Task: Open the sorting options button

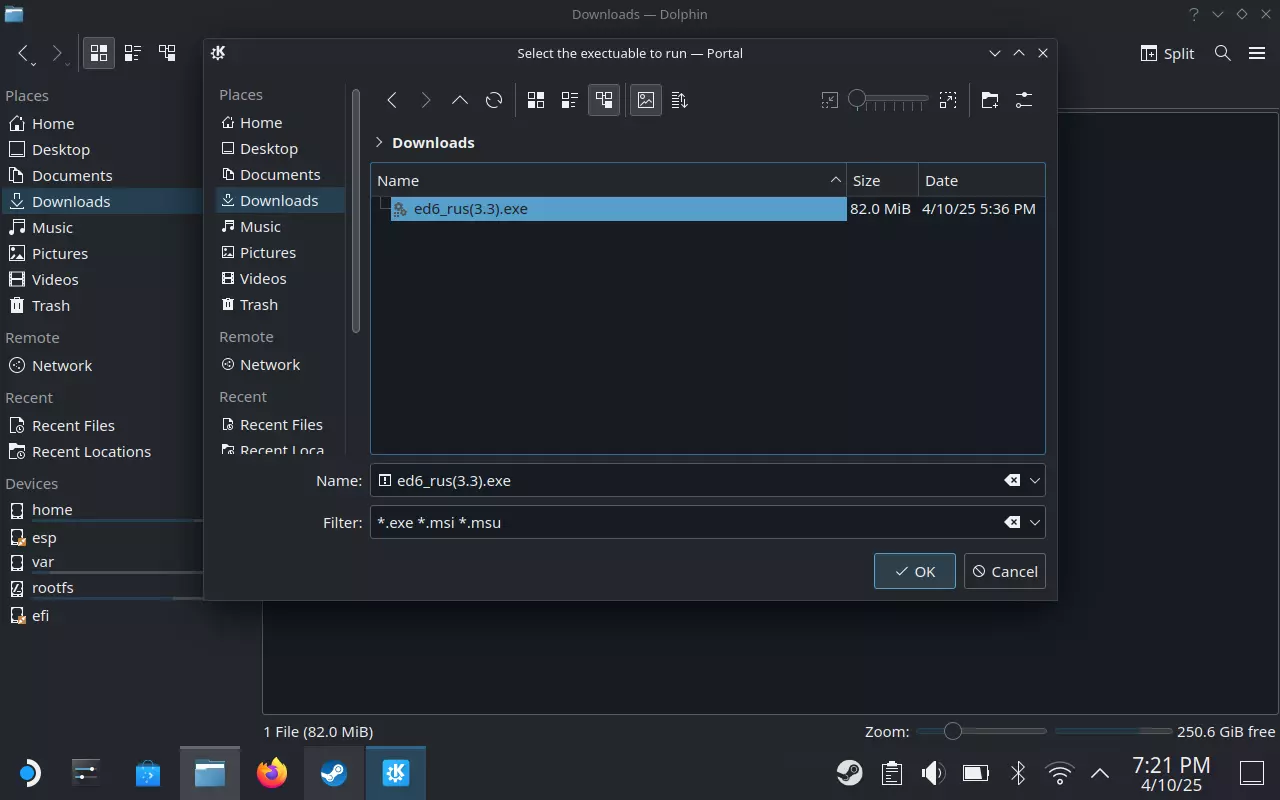Action: tap(680, 100)
